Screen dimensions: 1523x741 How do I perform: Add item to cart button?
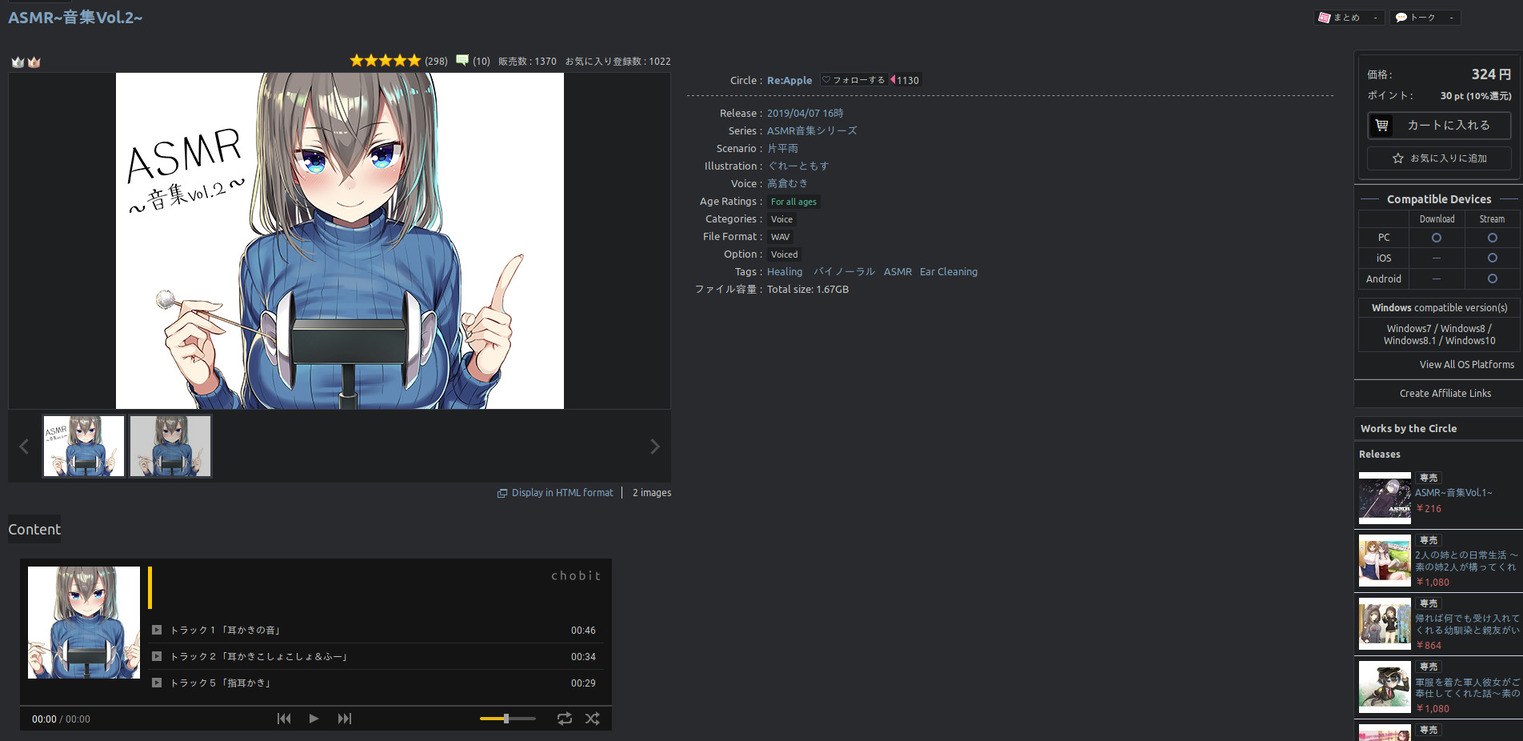pos(1439,126)
